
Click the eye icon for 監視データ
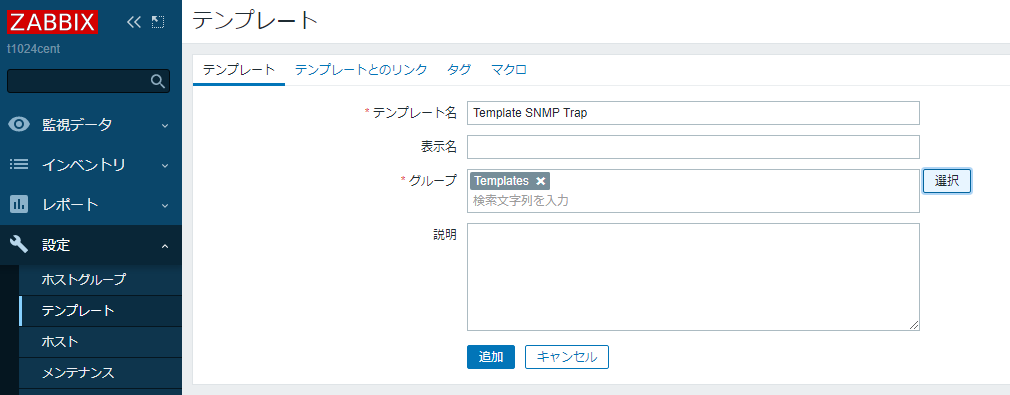point(19,124)
